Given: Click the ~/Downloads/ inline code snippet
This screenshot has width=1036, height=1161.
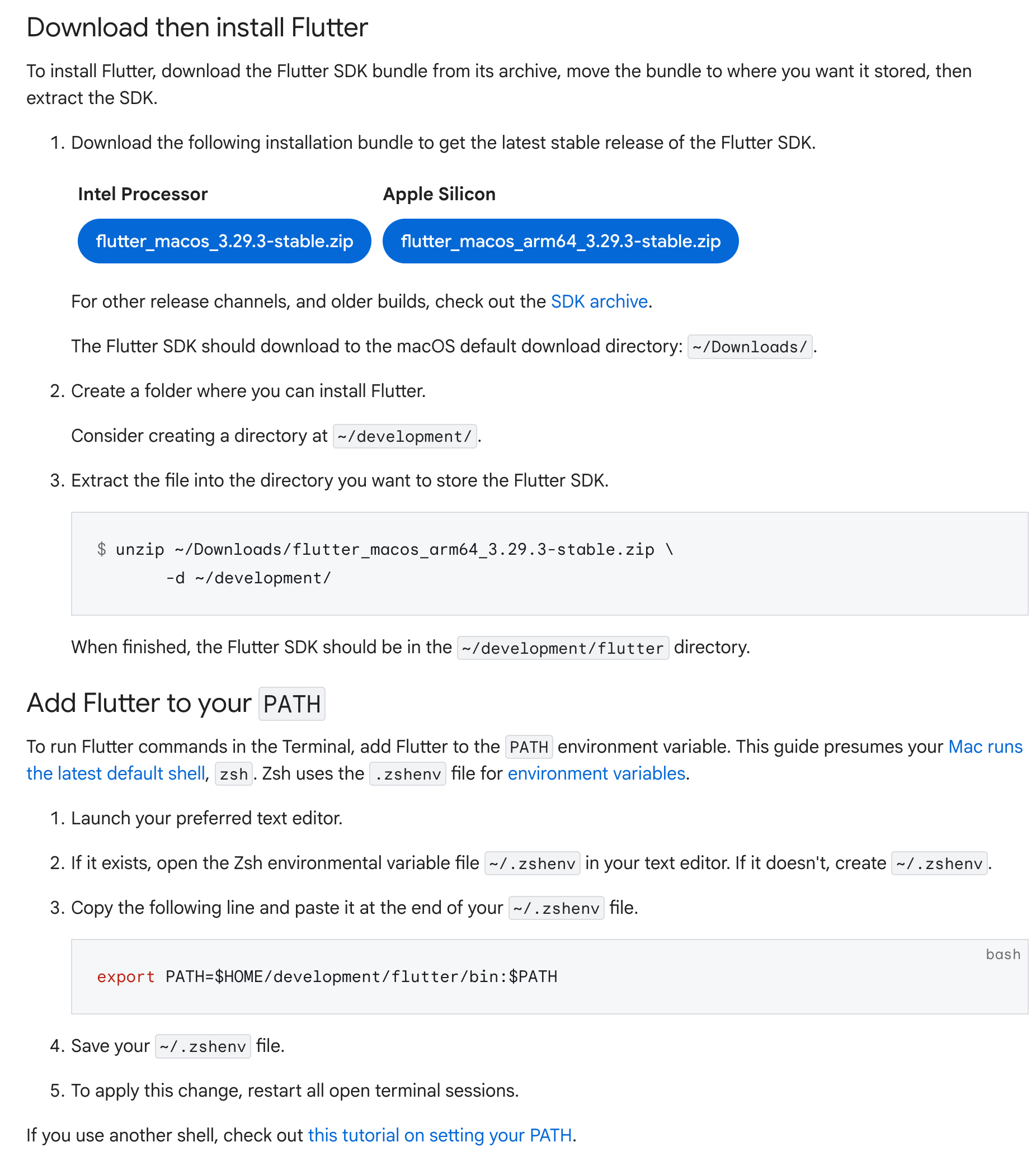Looking at the screenshot, I should click(x=750, y=347).
